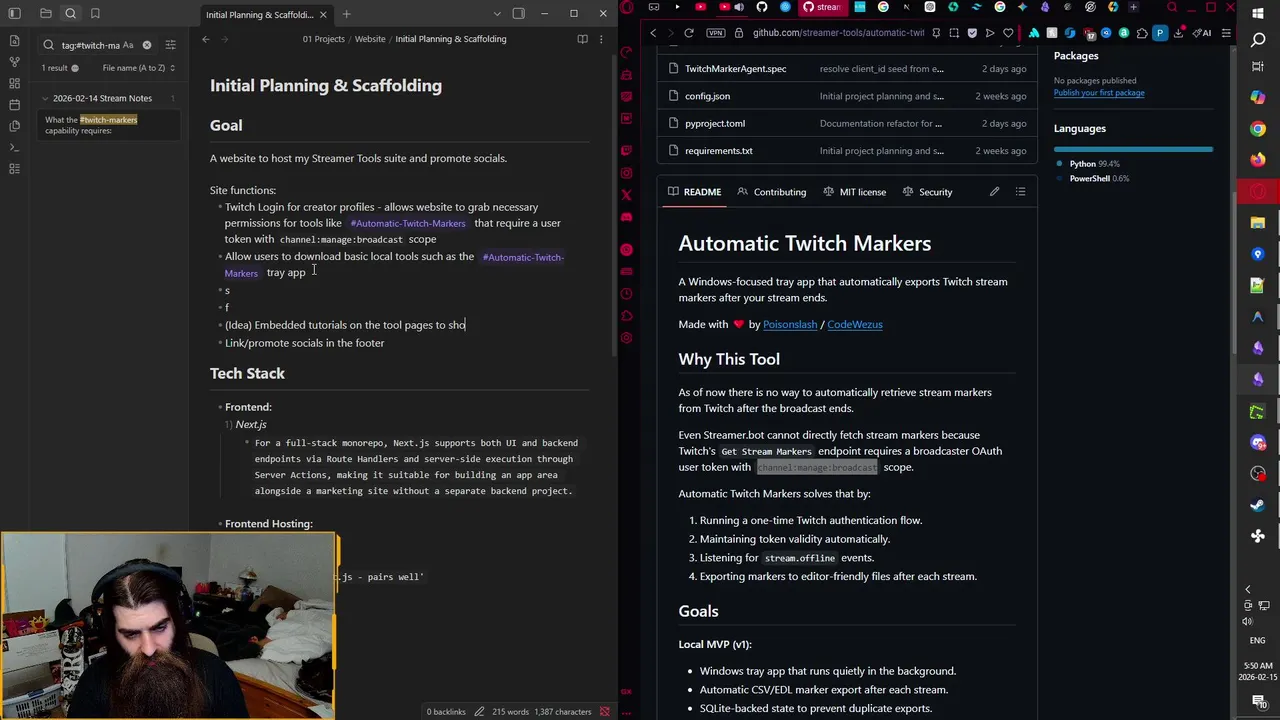Open the canvas ribbon icon
This screenshot has width=1280, height=720.
[x=14, y=83]
